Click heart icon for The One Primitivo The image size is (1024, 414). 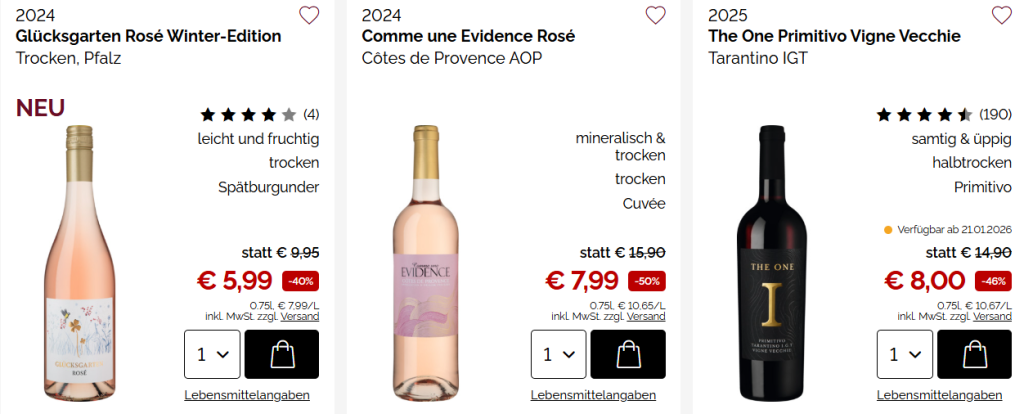(x=1001, y=15)
